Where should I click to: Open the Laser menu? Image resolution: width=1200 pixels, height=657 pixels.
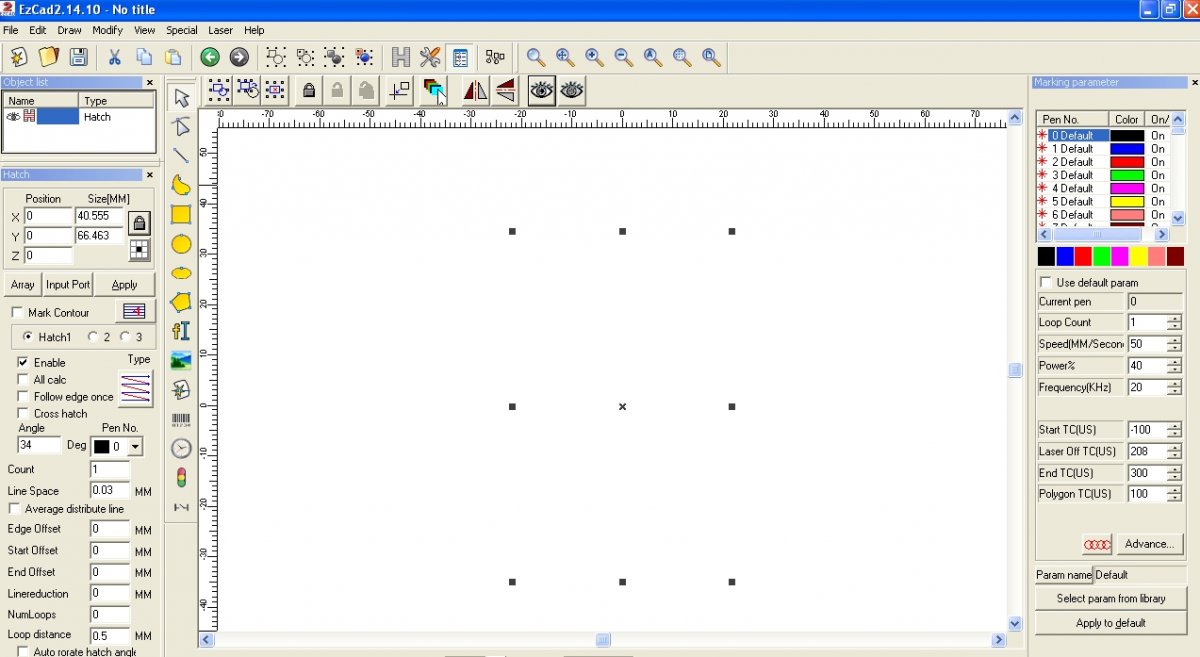[x=220, y=31]
